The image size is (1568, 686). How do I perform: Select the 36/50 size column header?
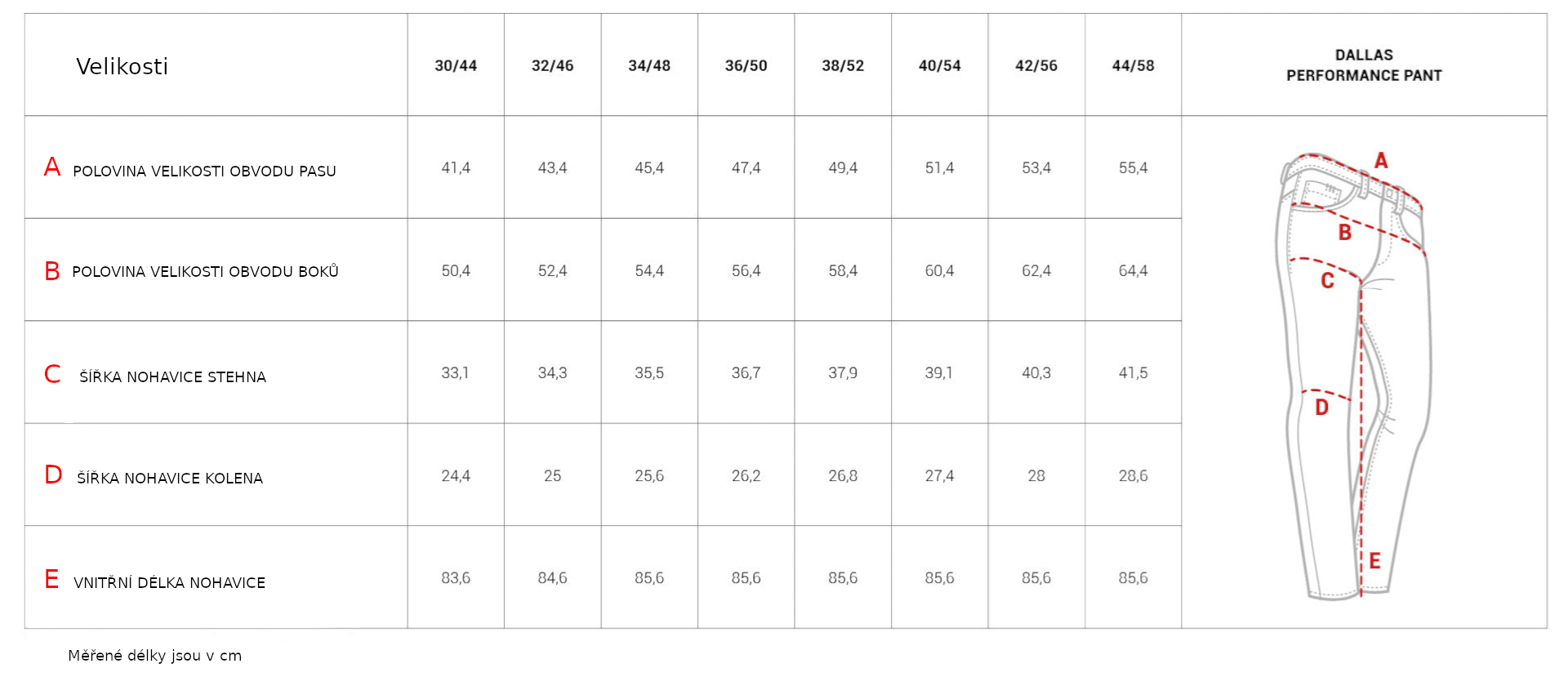746,65
